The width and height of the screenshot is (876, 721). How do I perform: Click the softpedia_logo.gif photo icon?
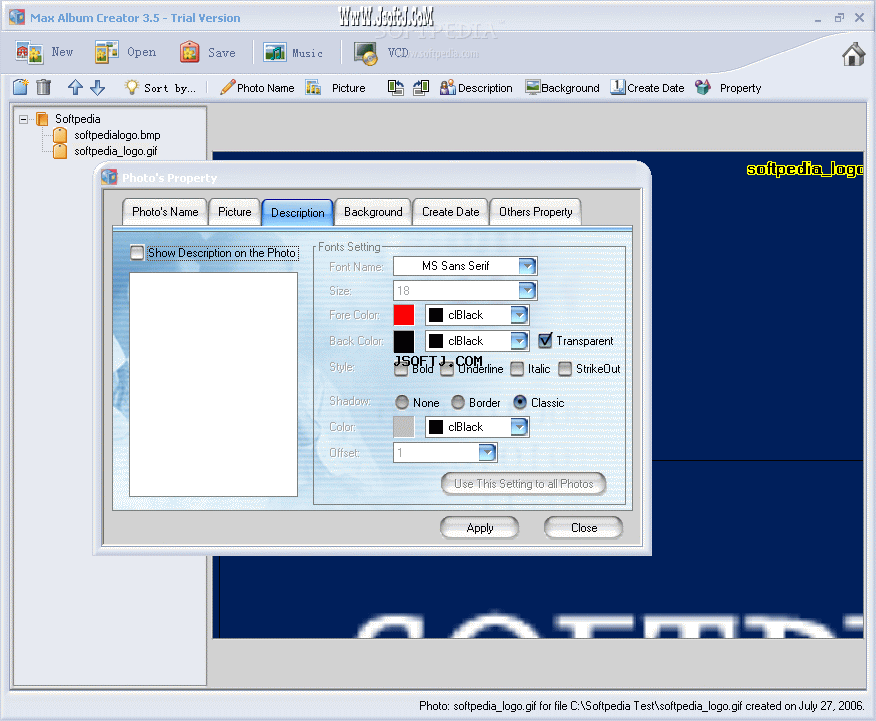(x=60, y=151)
